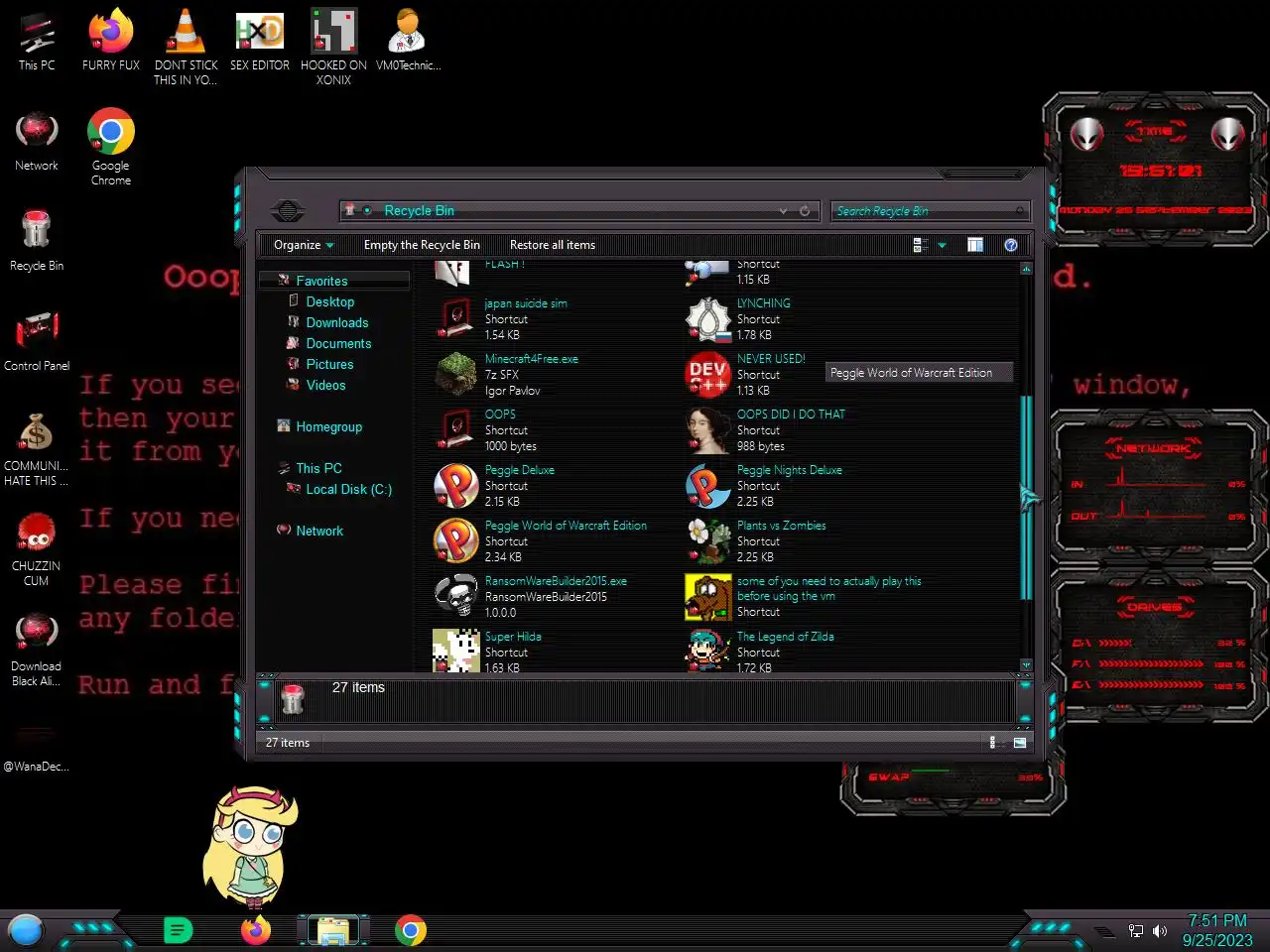Screen dimensions: 1270x952
Task: Select Homegroup in the navigation pane
Action: pos(328,426)
